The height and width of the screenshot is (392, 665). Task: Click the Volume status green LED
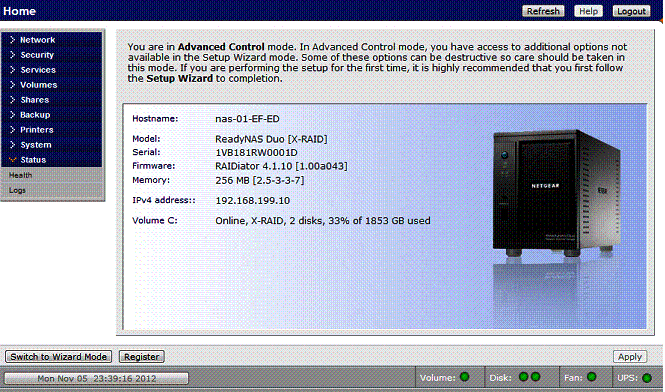(465, 377)
